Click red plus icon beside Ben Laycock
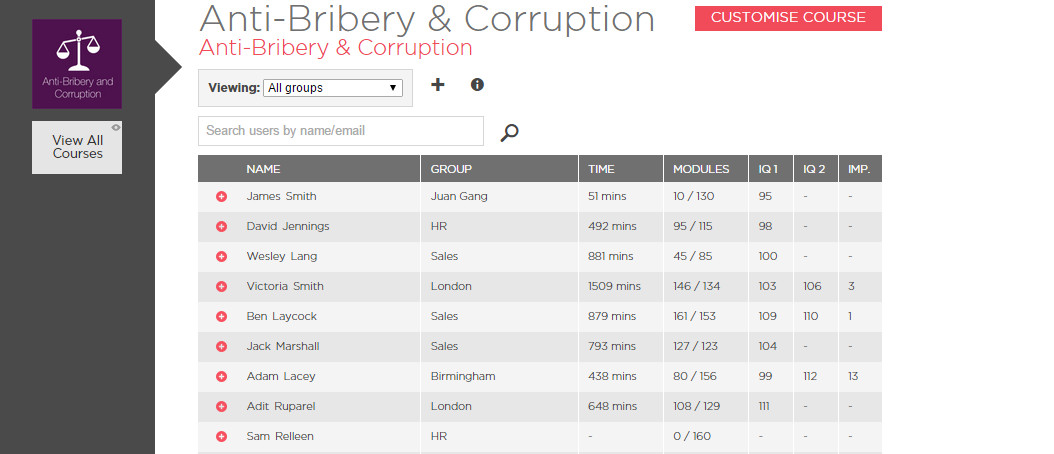 tap(221, 317)
